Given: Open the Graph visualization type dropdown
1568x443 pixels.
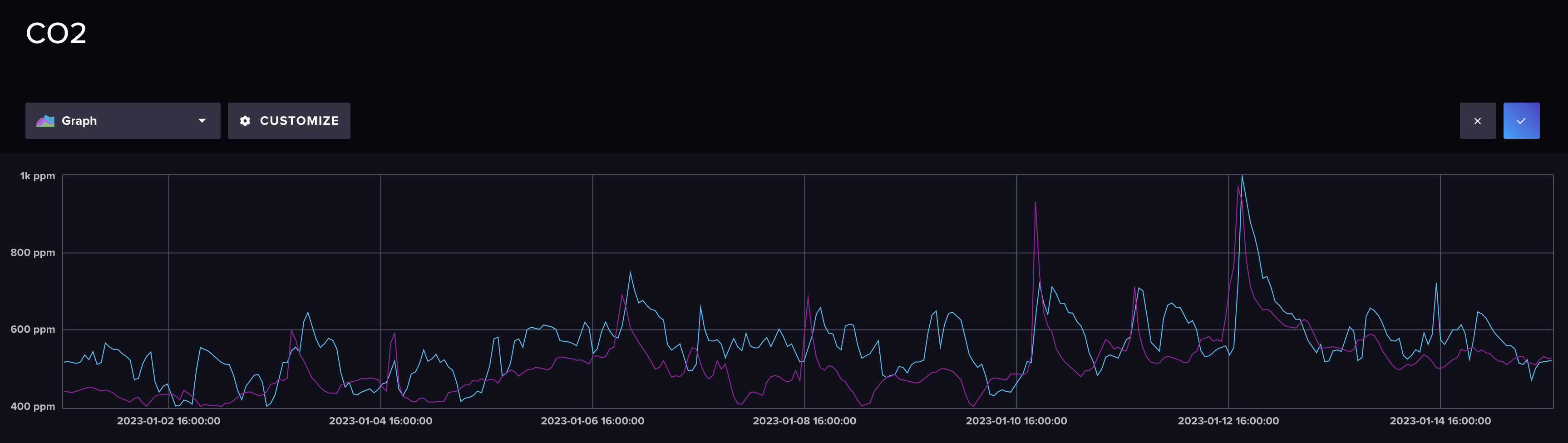Looking at the screenshot, I should (123, 120).
